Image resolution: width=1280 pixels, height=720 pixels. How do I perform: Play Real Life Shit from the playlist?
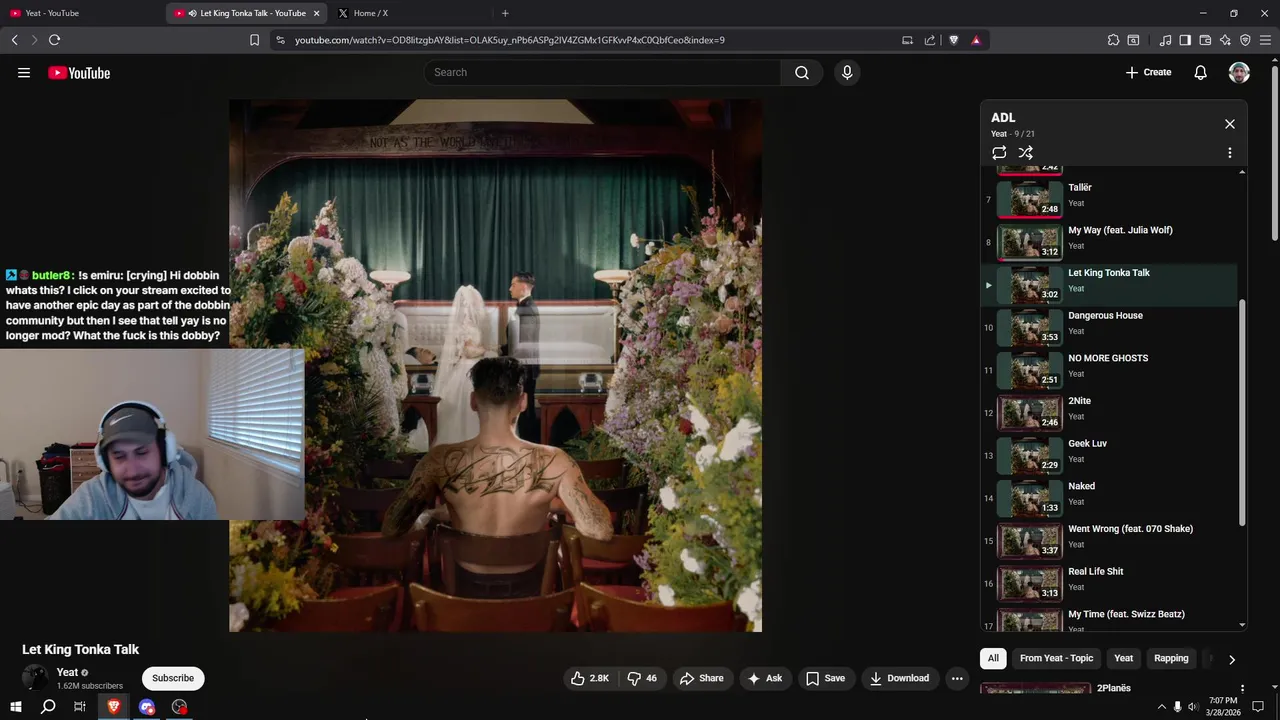pyautogui.click(x=1110, y=582)
